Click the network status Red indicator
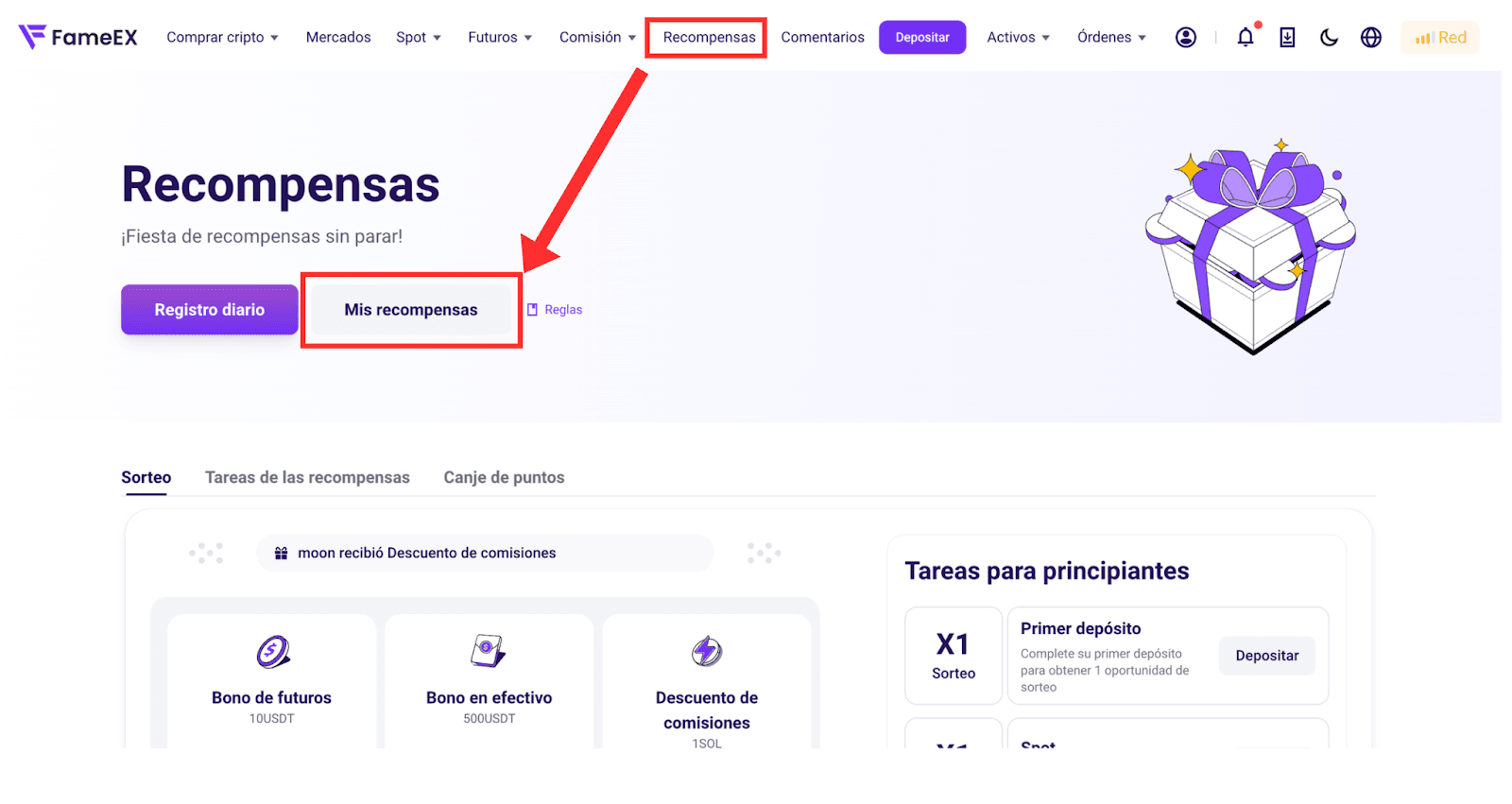Screen dimensions: 1512x804 [1440, 38]
